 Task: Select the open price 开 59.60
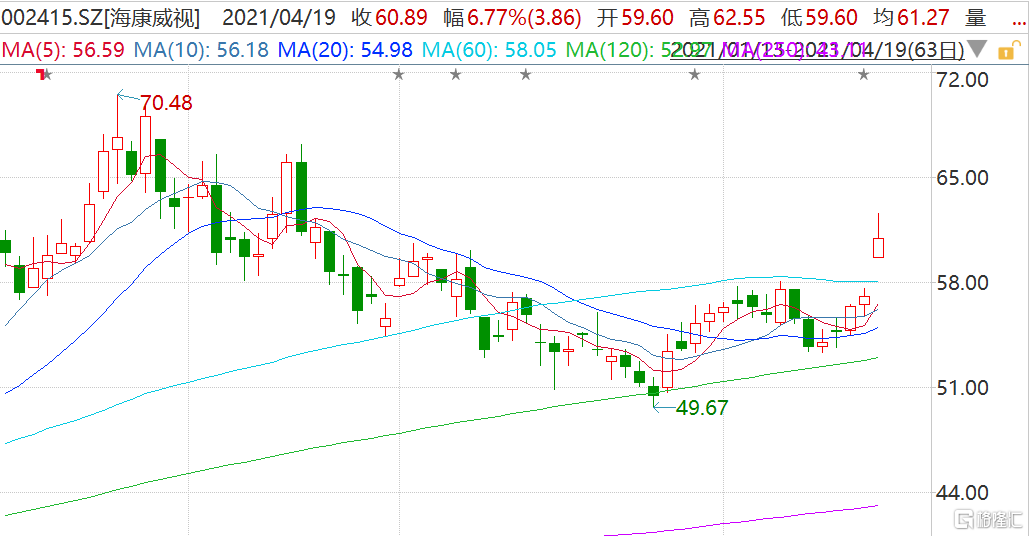pos(635,18)
